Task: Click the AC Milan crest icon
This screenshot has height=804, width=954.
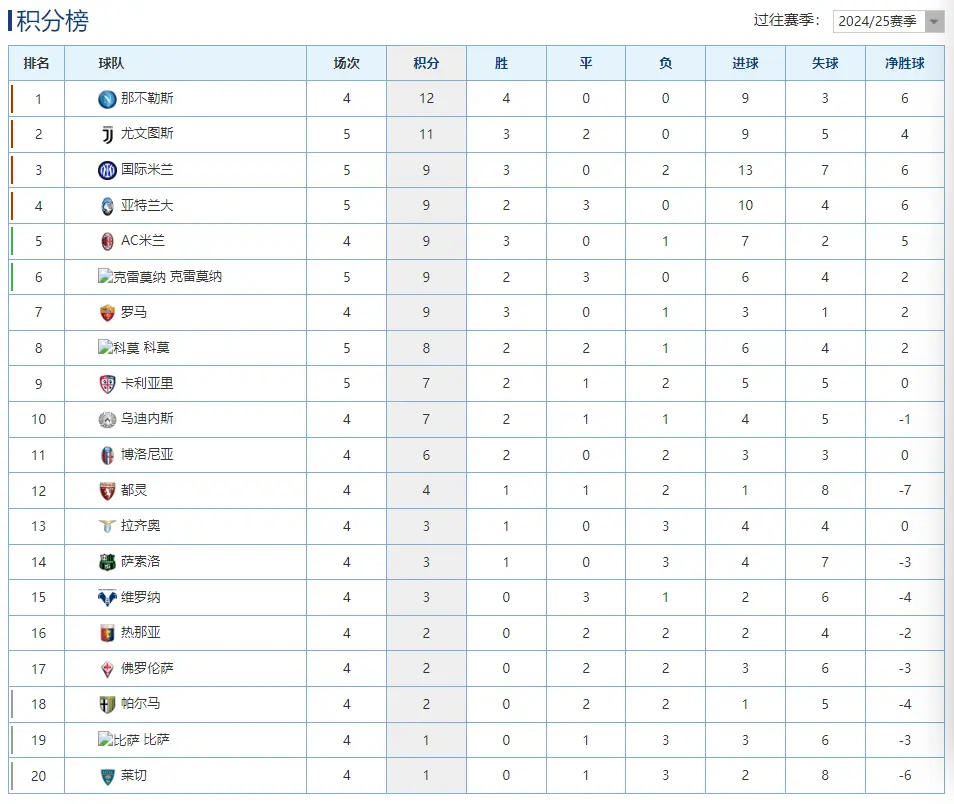Action: (107, 241)
